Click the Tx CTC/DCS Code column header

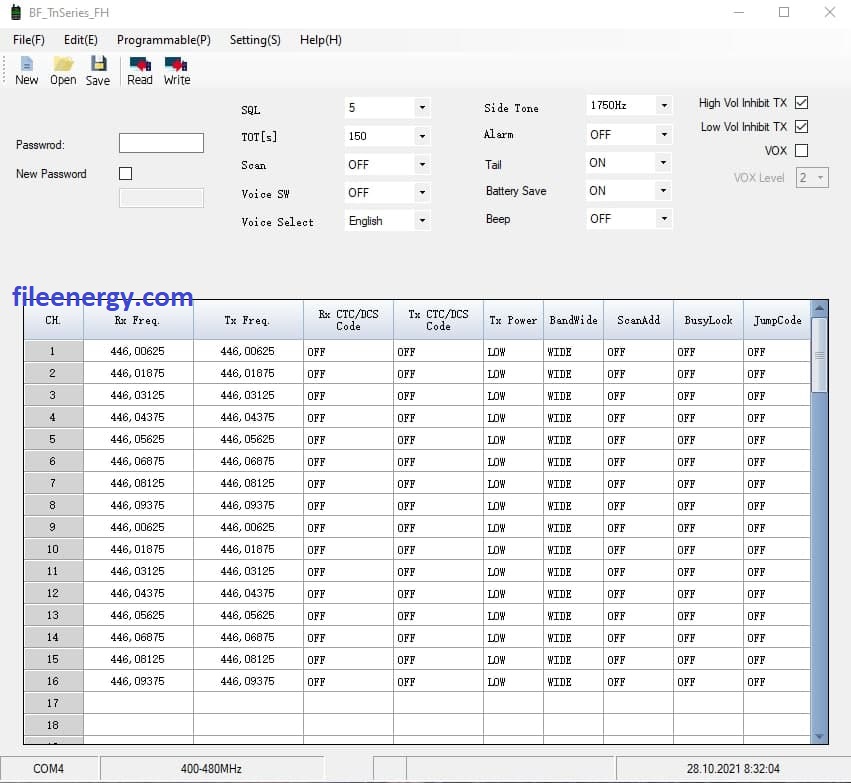(x=438, y=320)
